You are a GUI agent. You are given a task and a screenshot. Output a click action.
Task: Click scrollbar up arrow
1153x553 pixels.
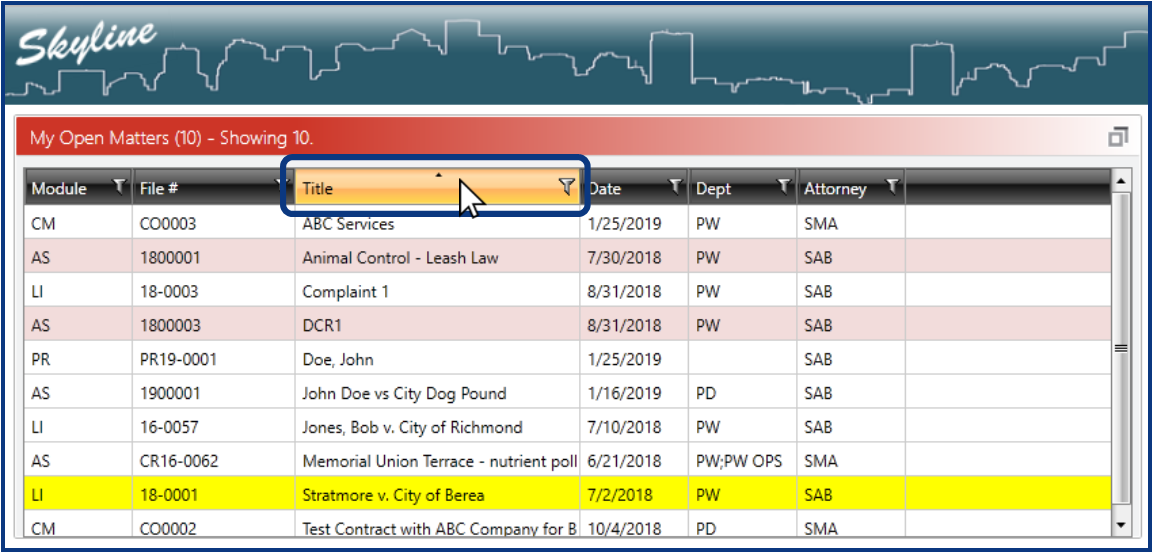click(1121, 180)
